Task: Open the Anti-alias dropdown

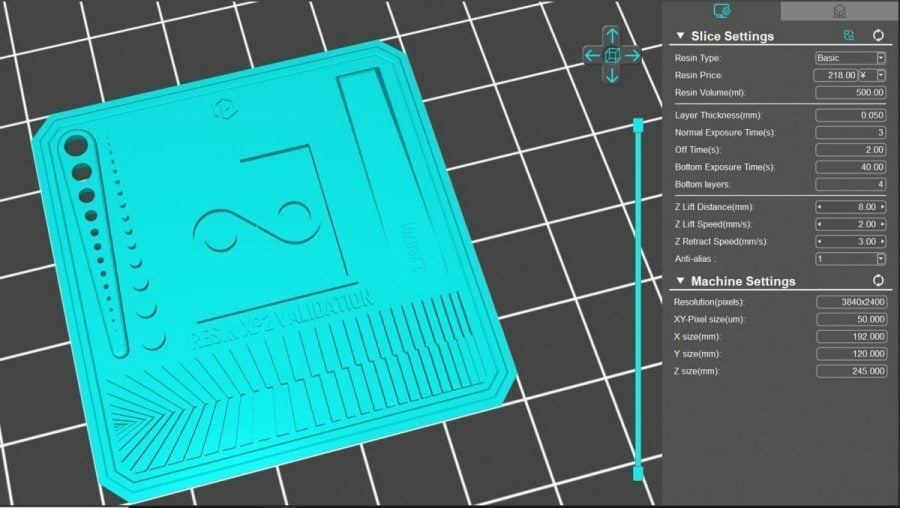Action: coord(880,259)
